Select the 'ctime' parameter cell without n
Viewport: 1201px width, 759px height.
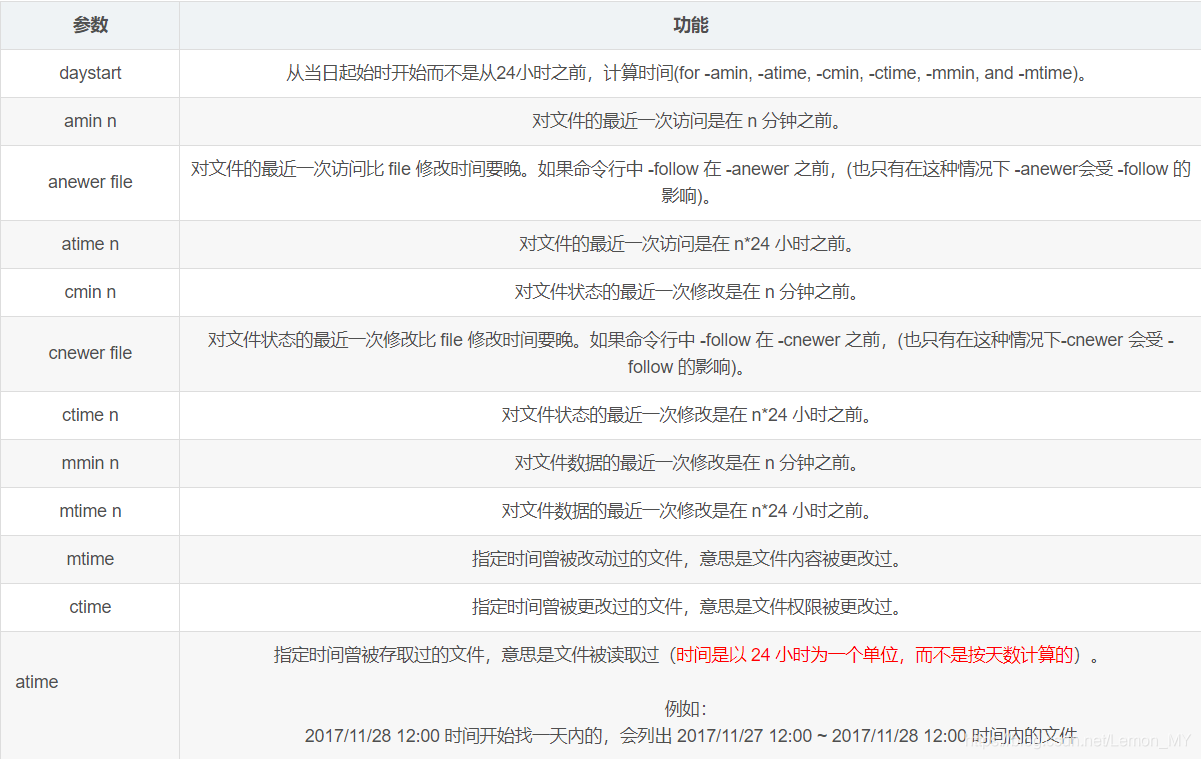90,607
